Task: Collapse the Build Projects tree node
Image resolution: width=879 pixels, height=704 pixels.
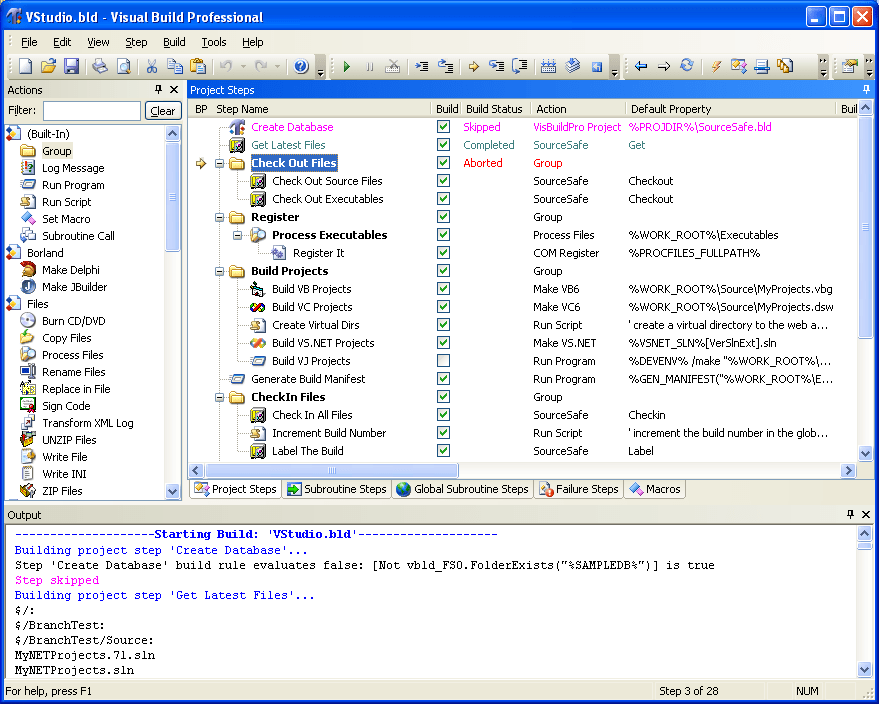Action: (221, 271)
